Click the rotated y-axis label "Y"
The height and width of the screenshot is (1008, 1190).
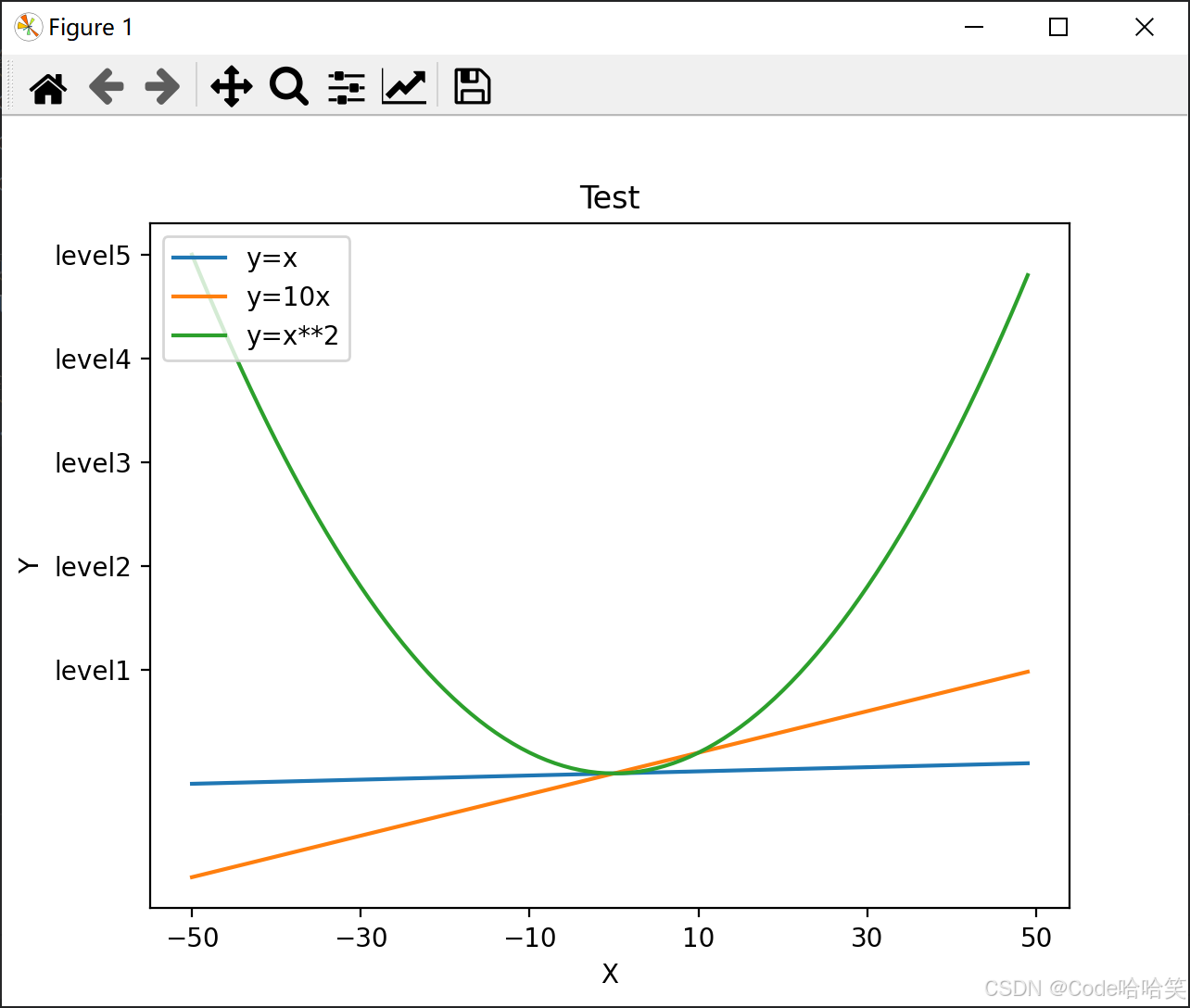pos(29,565)
